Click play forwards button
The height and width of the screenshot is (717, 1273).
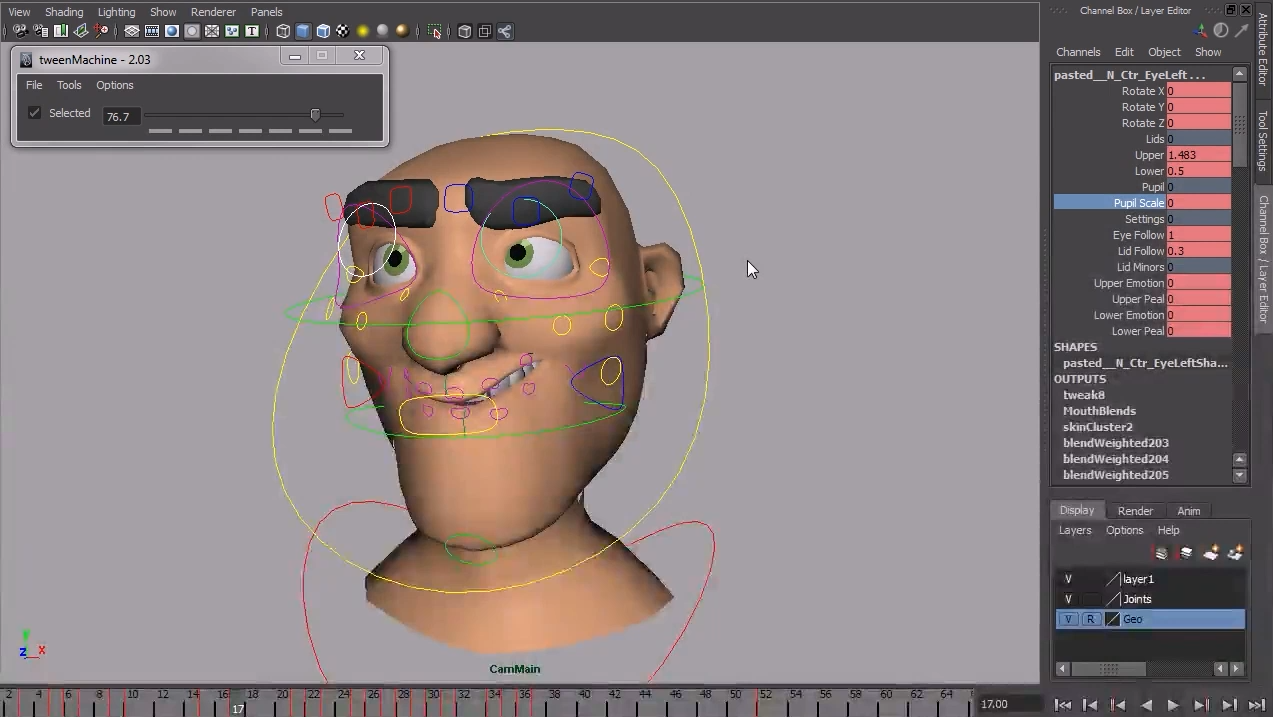tap(1173, 705)
